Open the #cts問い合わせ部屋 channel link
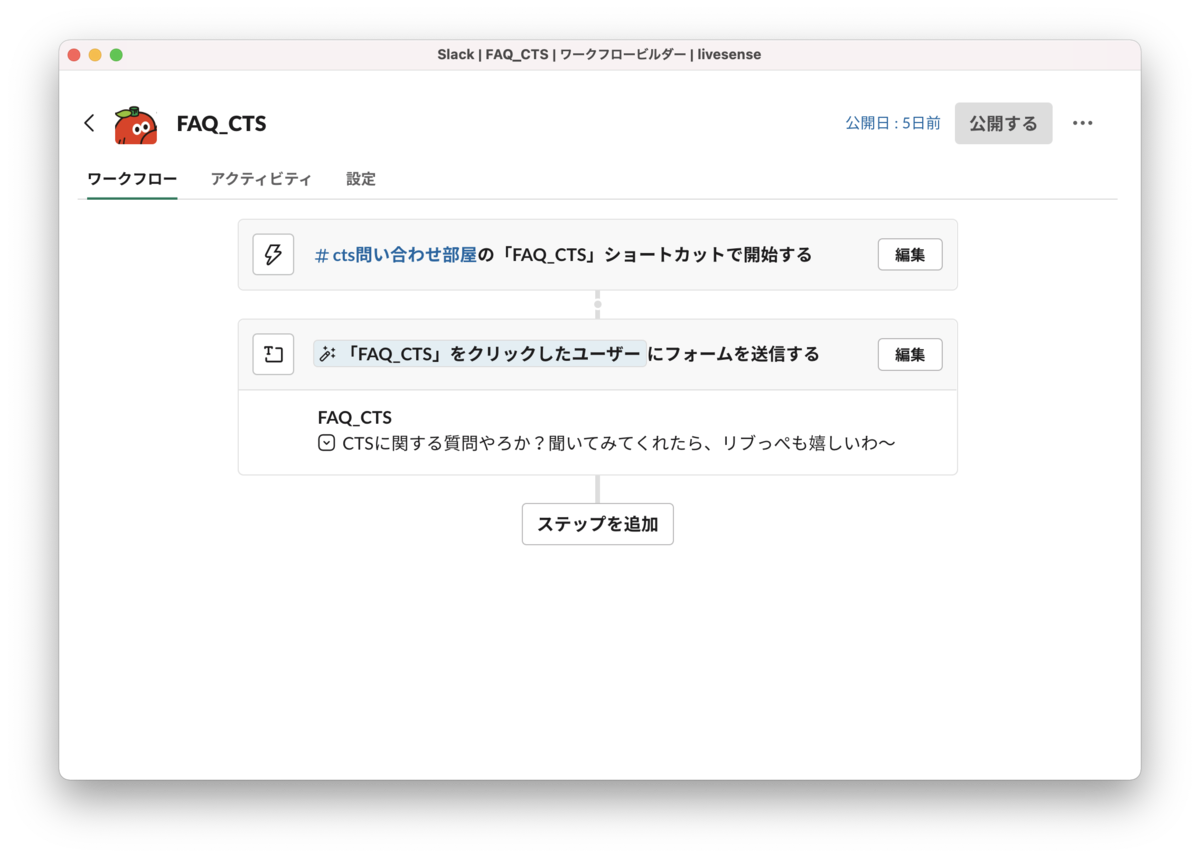Image resolution: width=1200 pixels, height=858 pixels. click(396, 255)
